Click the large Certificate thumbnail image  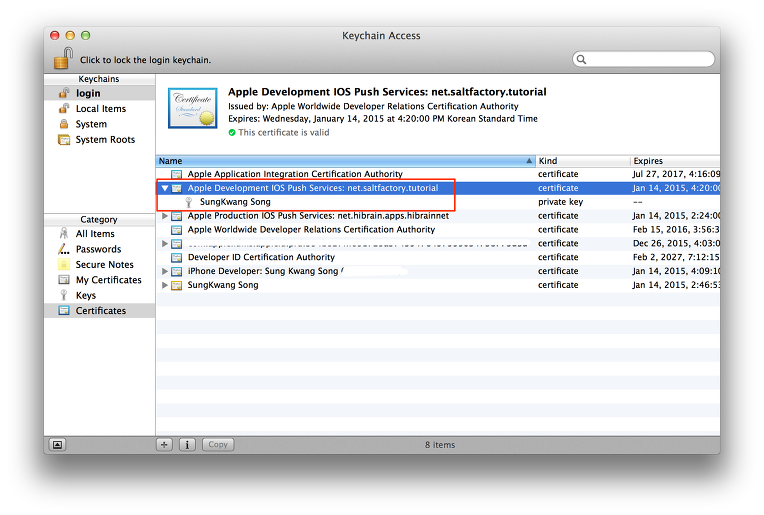pyautogui.click(x=193, y=108)
